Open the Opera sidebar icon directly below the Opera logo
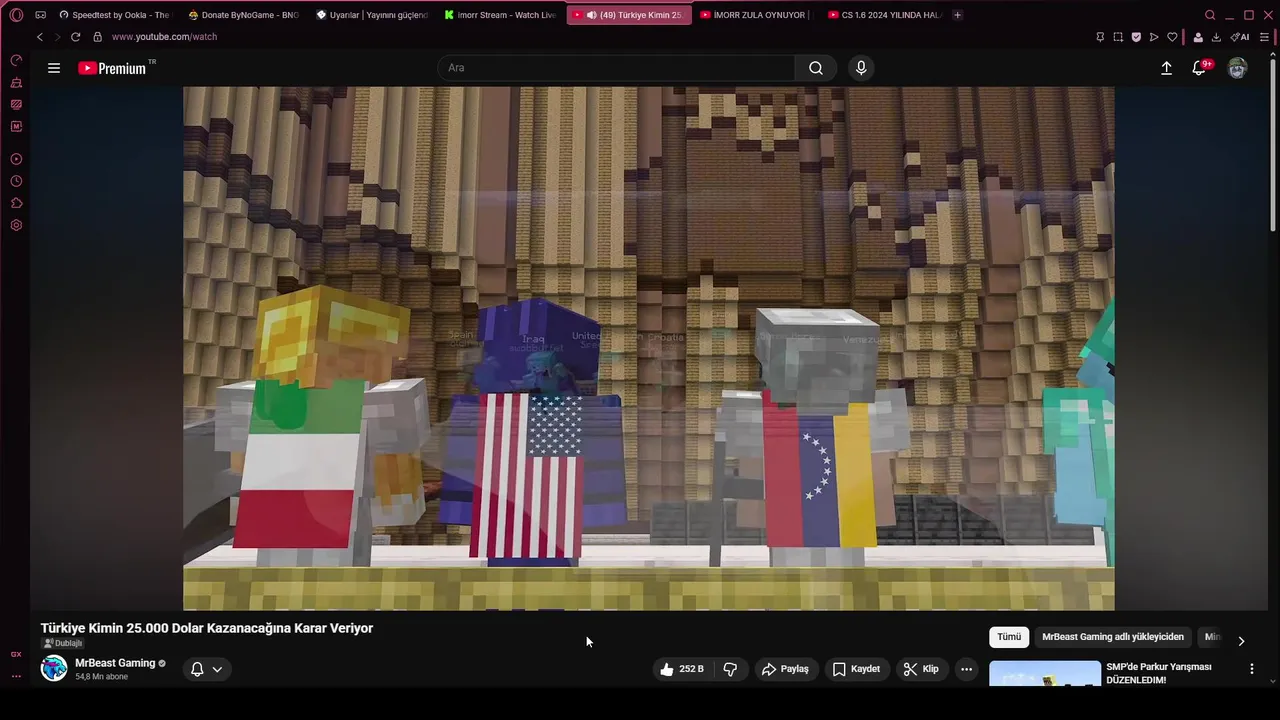1280x720 pixels. point(16,61)
